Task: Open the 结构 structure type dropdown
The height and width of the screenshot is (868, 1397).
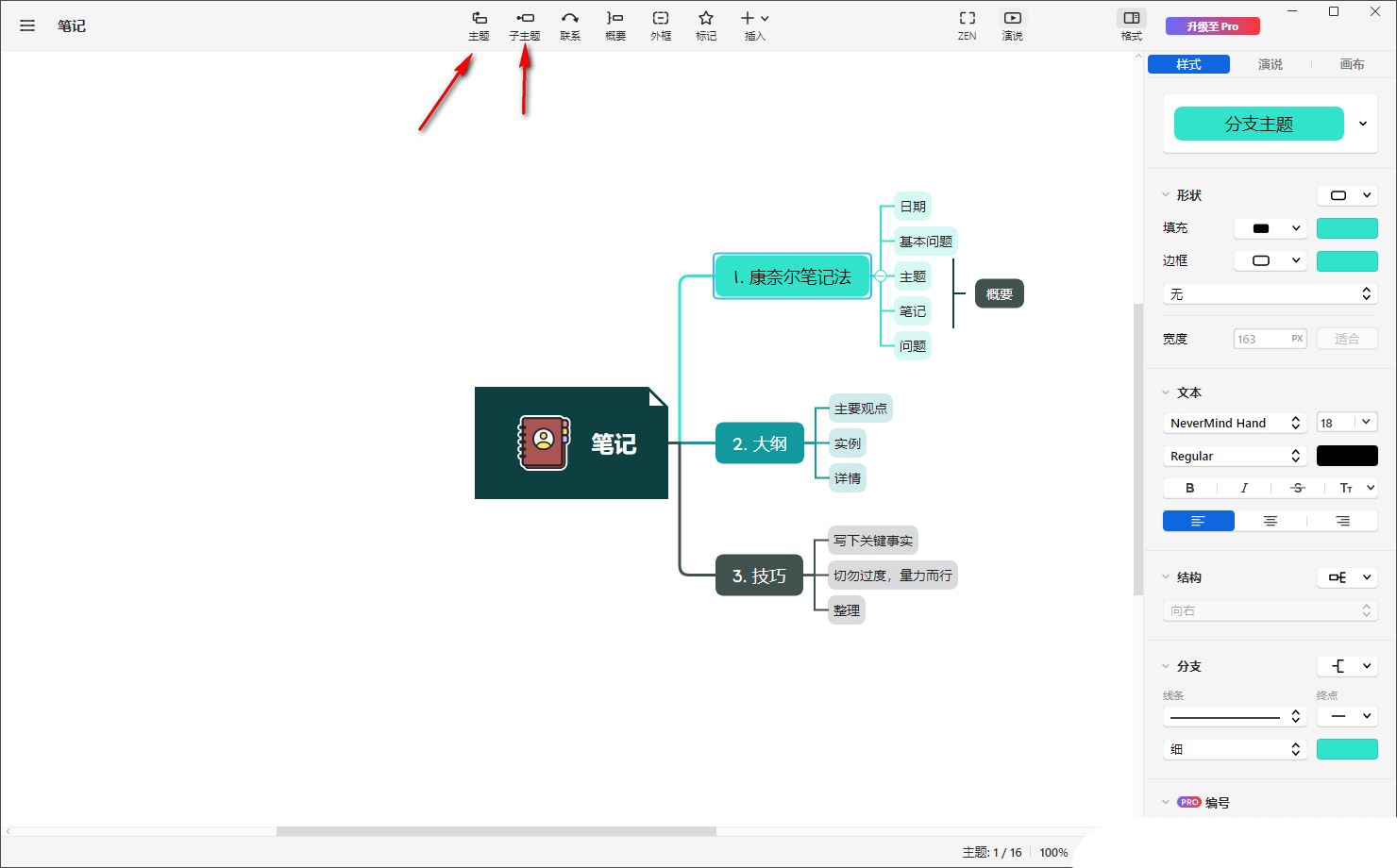Action: [x=1347, y=577]
